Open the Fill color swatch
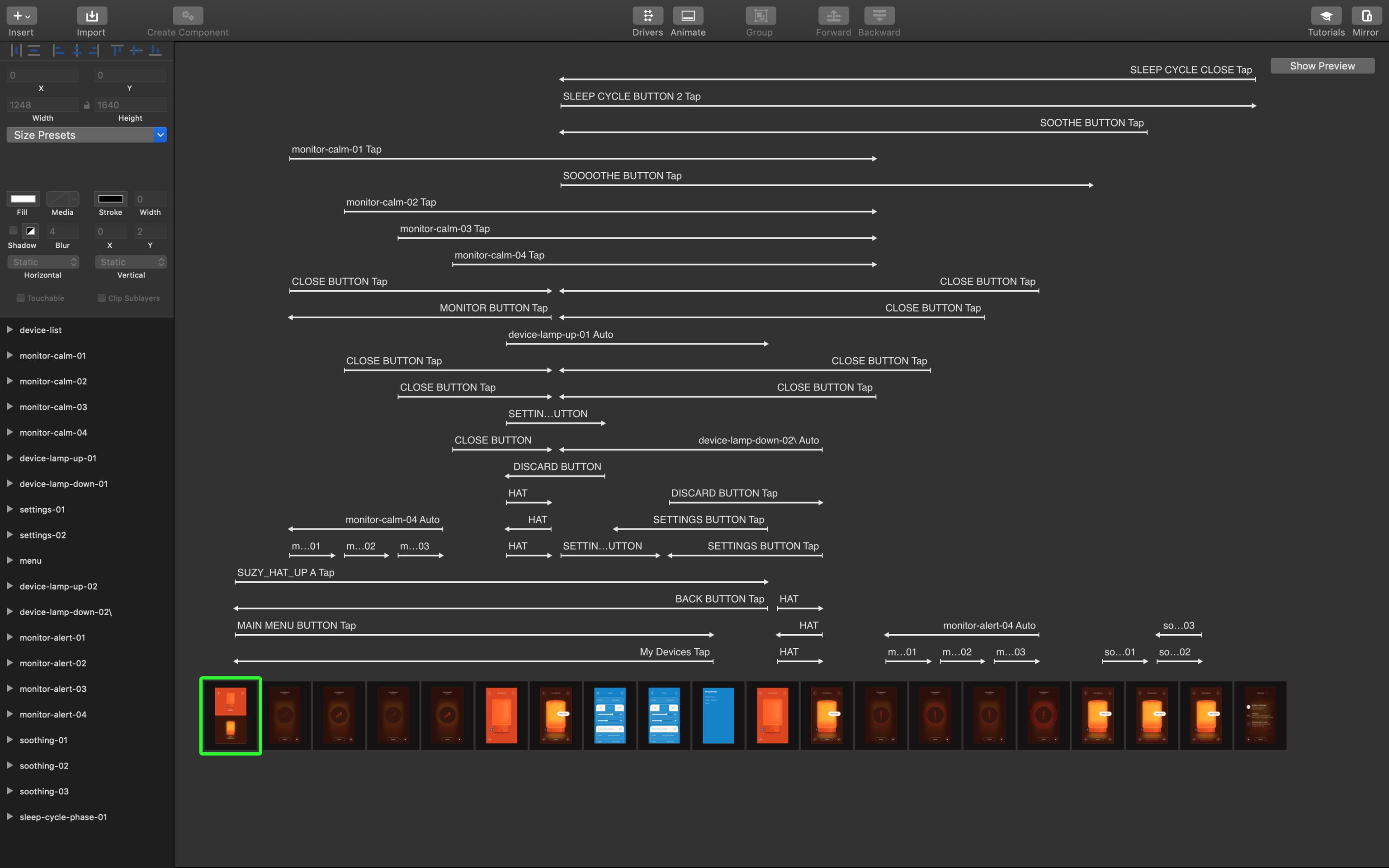Viewport: 1389px width, 868px height. tap(23, 198)
